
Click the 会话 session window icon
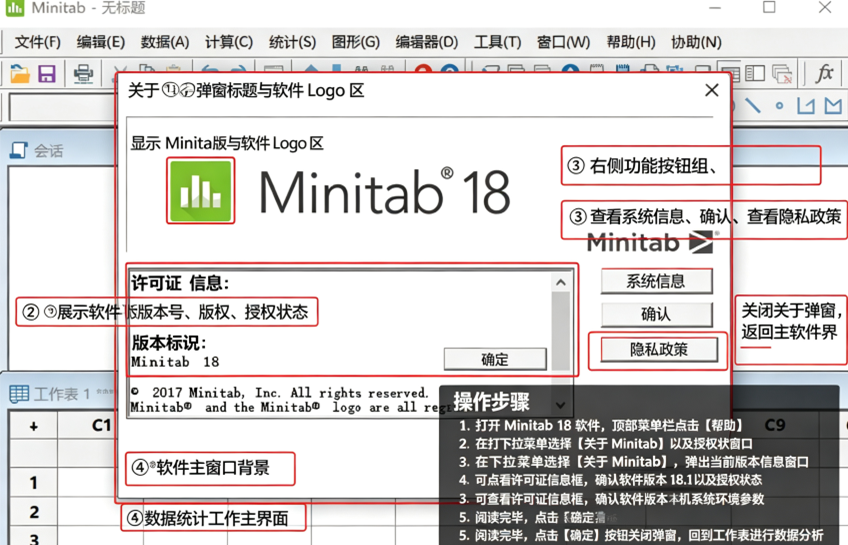pyautogui.click(x=19, y=150)
